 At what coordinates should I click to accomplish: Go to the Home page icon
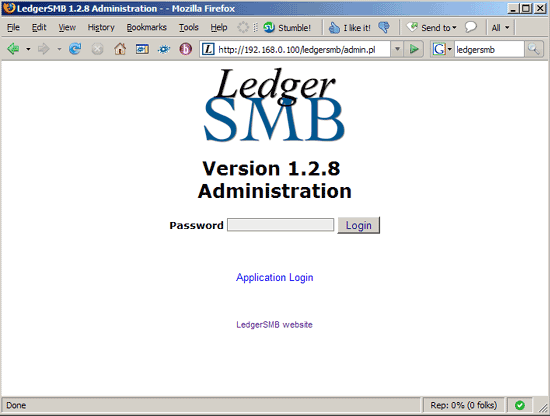(x=120, y=49)
